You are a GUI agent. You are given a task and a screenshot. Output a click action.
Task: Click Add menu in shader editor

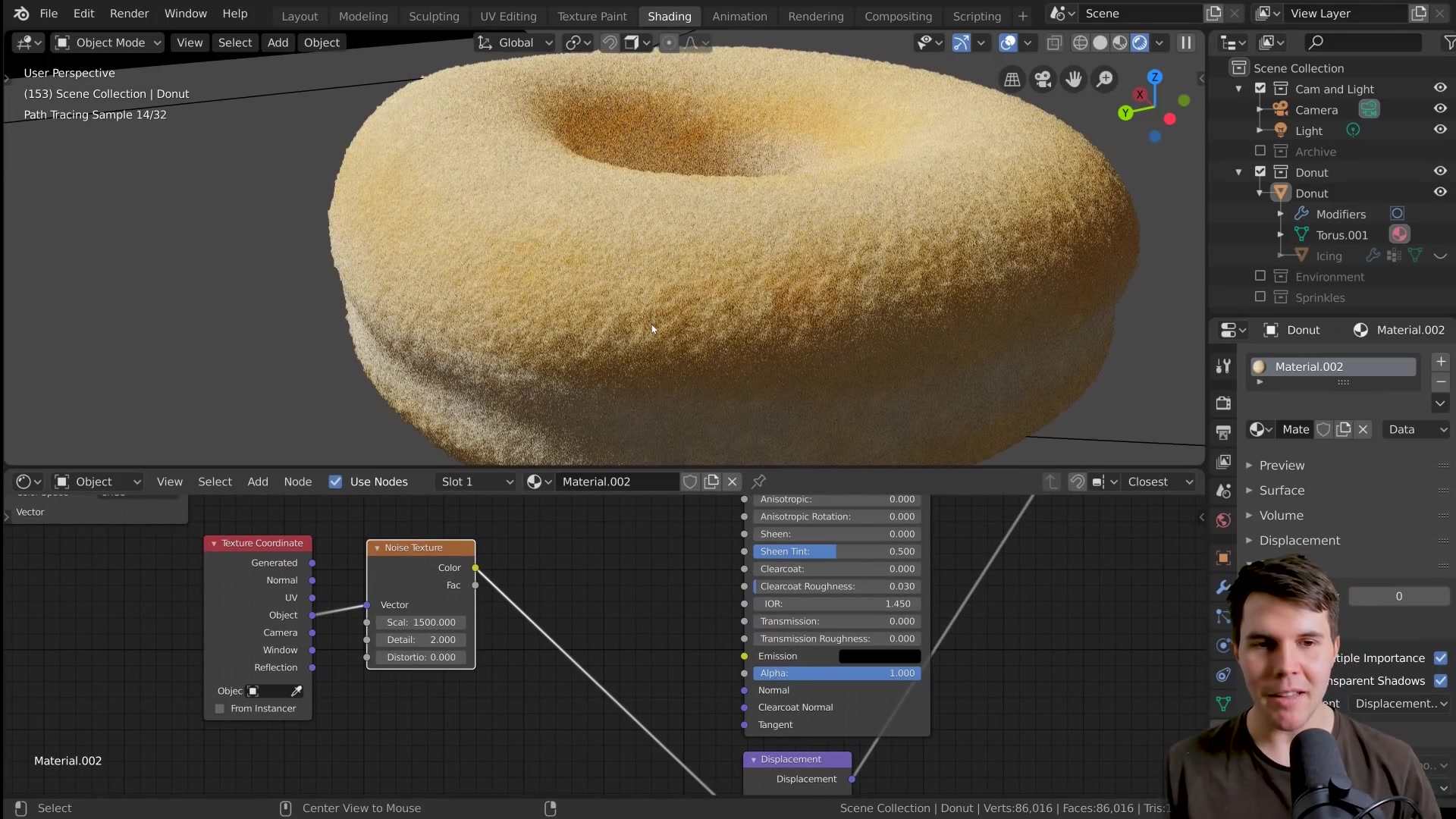tap(257, 481)
